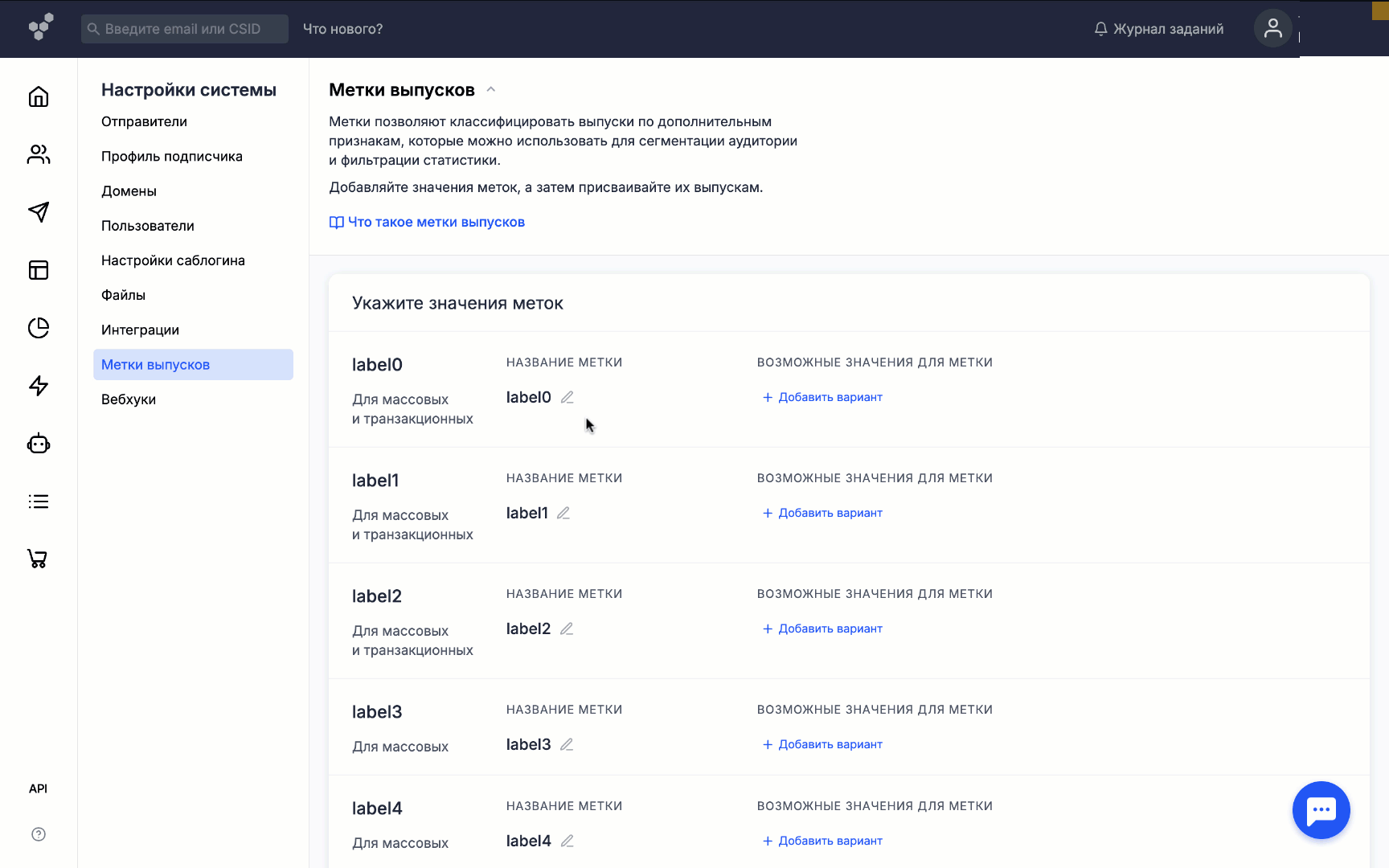Viewport: 1389px width, 868px height.
Task: Open the subscribers people icon in sidebar
Action: (39, 154)
